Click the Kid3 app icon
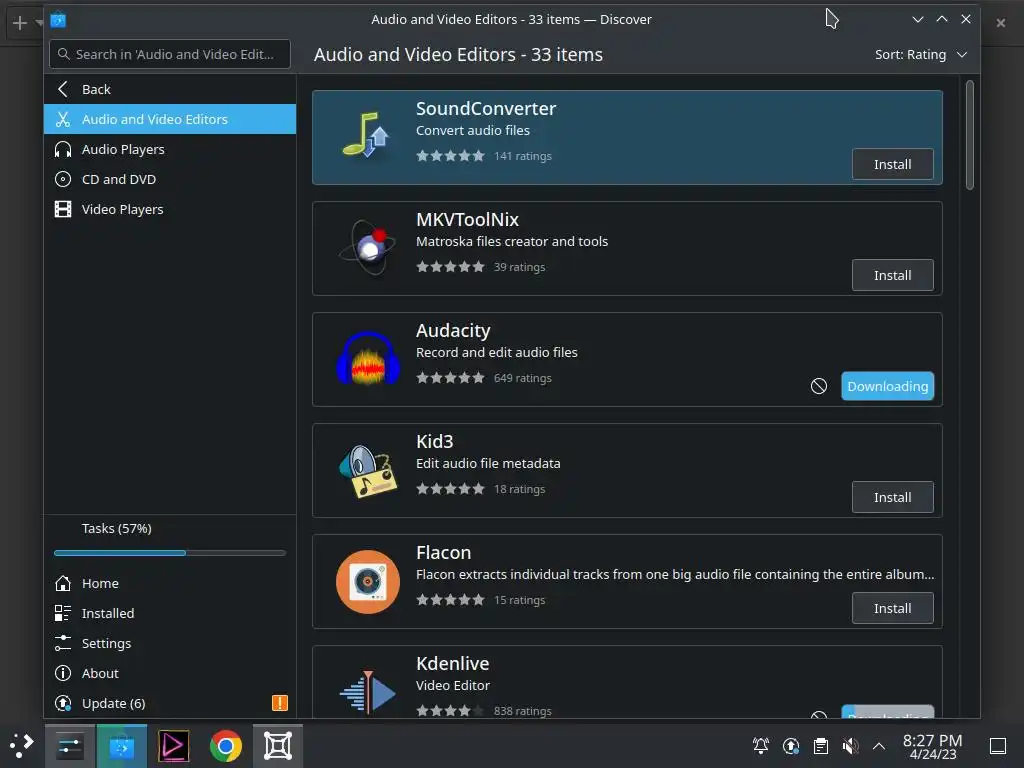1024x768 pixels. coord(368,470)
